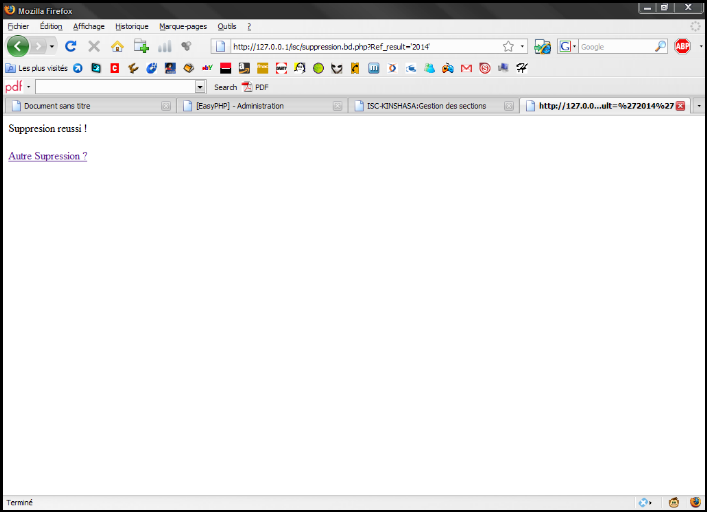Open the back/forward history dropdown arrow
Image resolution: width=707 pixels, height=512 pixels.
[x=52, y=46]
